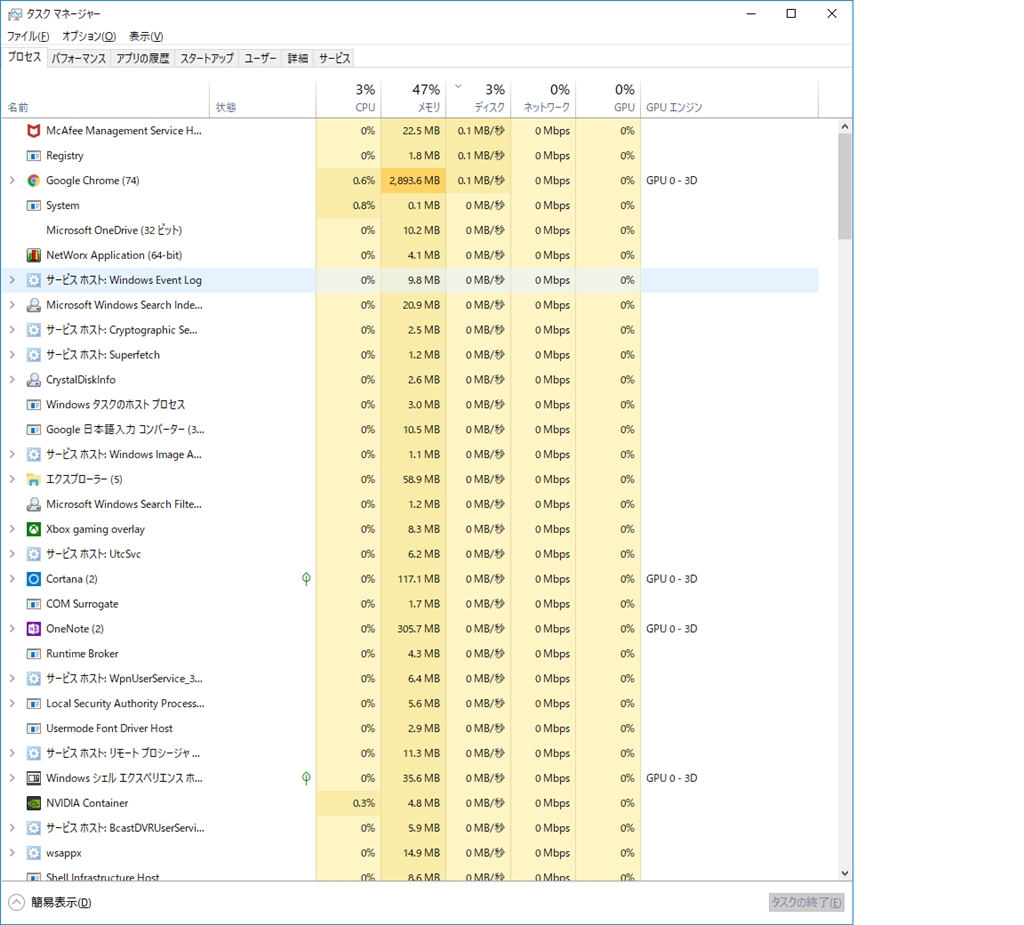The width and height of the screenshot is (1024, 925).
Task: Sort processes by the ネットワーク column header
Action: pyautogui.click(x=543, y=99)
